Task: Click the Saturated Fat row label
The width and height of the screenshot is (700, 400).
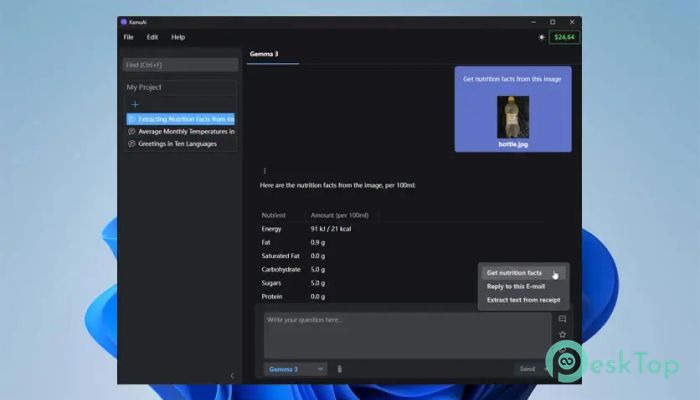Action: click(280, 256)
